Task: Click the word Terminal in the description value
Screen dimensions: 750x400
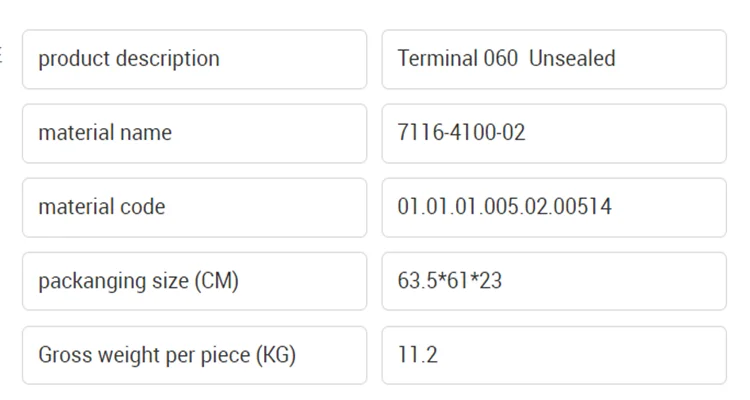Action: tap(438, 59)
